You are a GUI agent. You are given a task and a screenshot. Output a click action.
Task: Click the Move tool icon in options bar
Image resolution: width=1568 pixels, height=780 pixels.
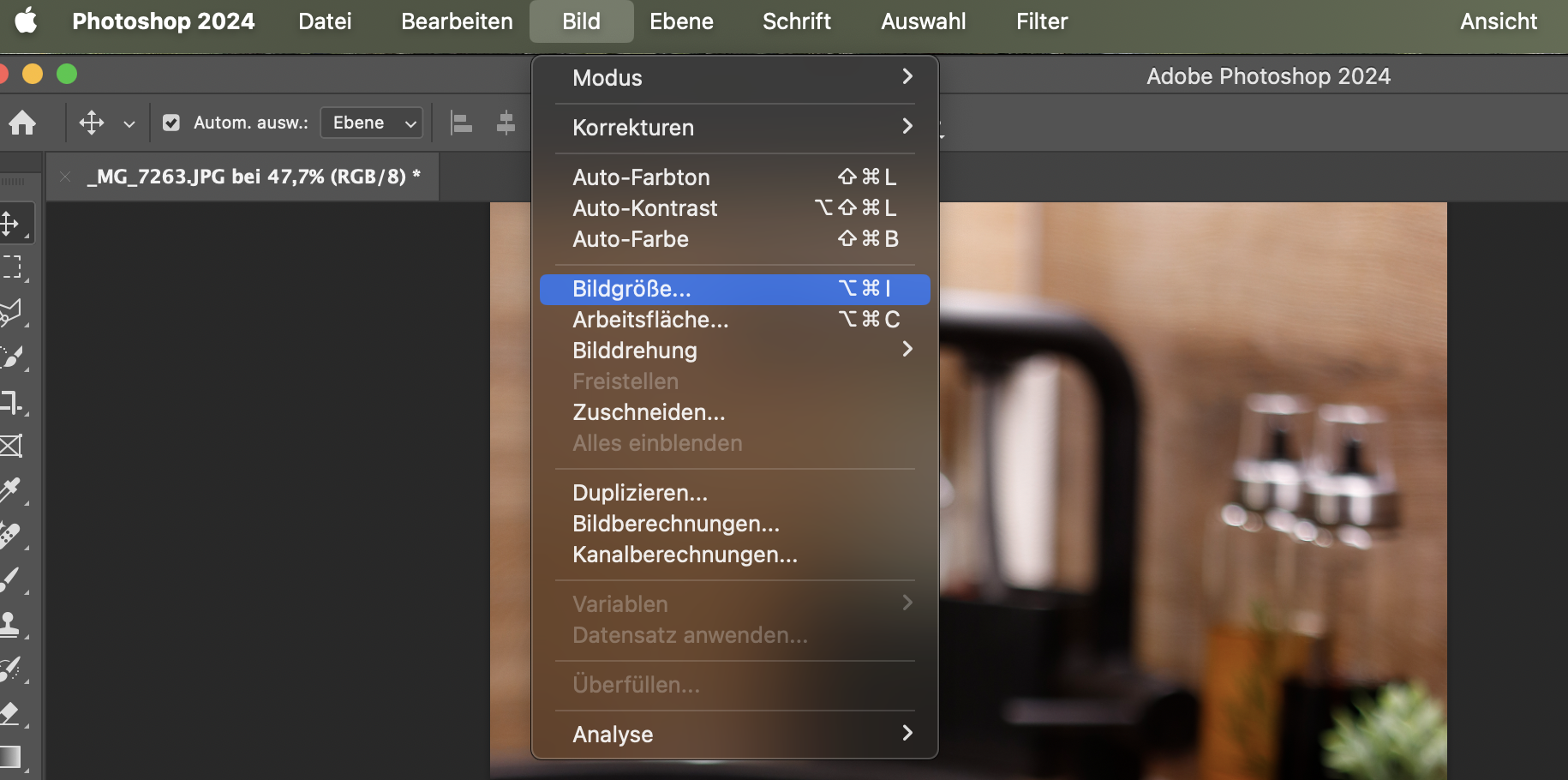[x=92, y=123]
